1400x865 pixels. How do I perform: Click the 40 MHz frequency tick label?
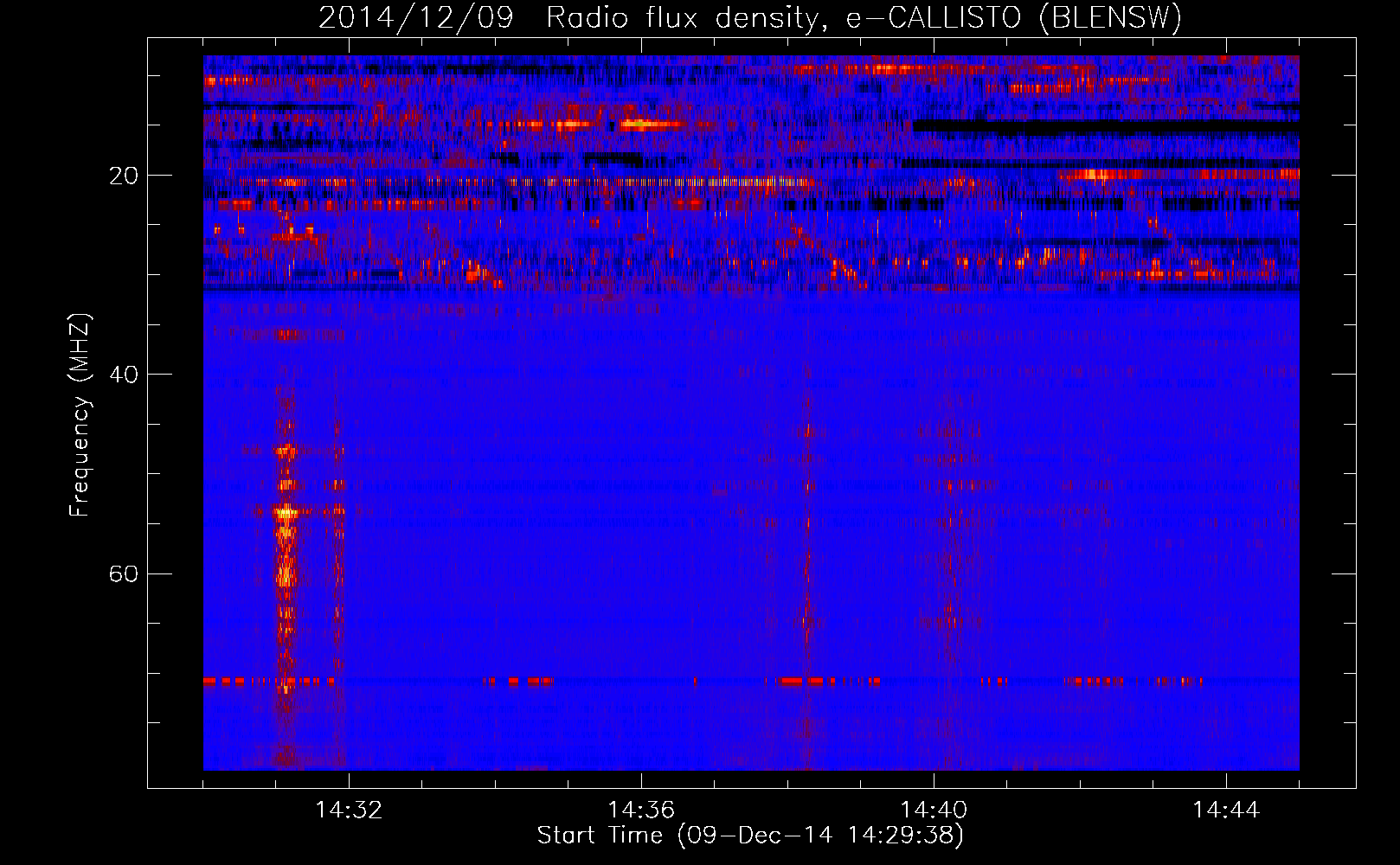coord(124,375)
